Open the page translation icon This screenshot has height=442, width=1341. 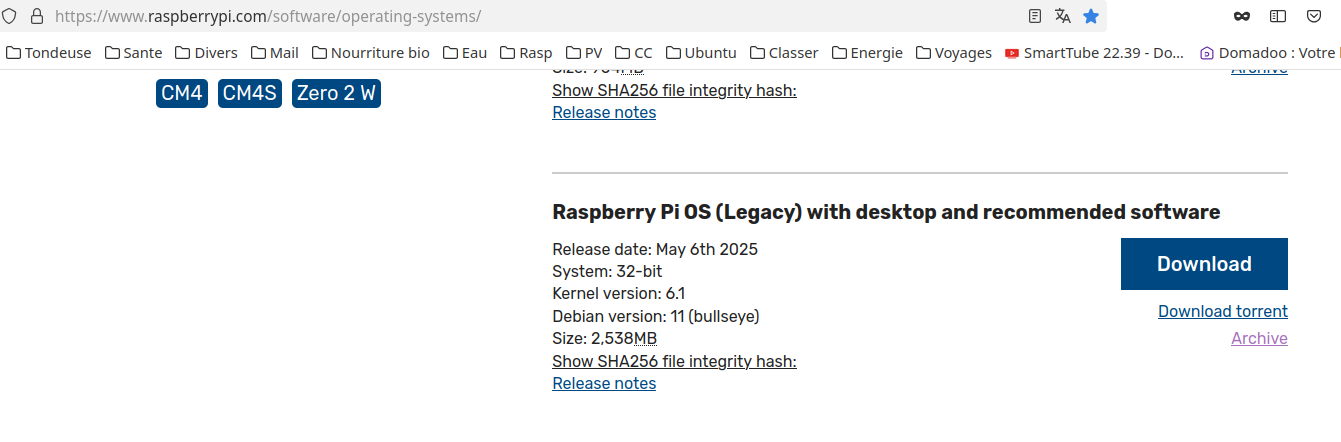coord(1063,16)
